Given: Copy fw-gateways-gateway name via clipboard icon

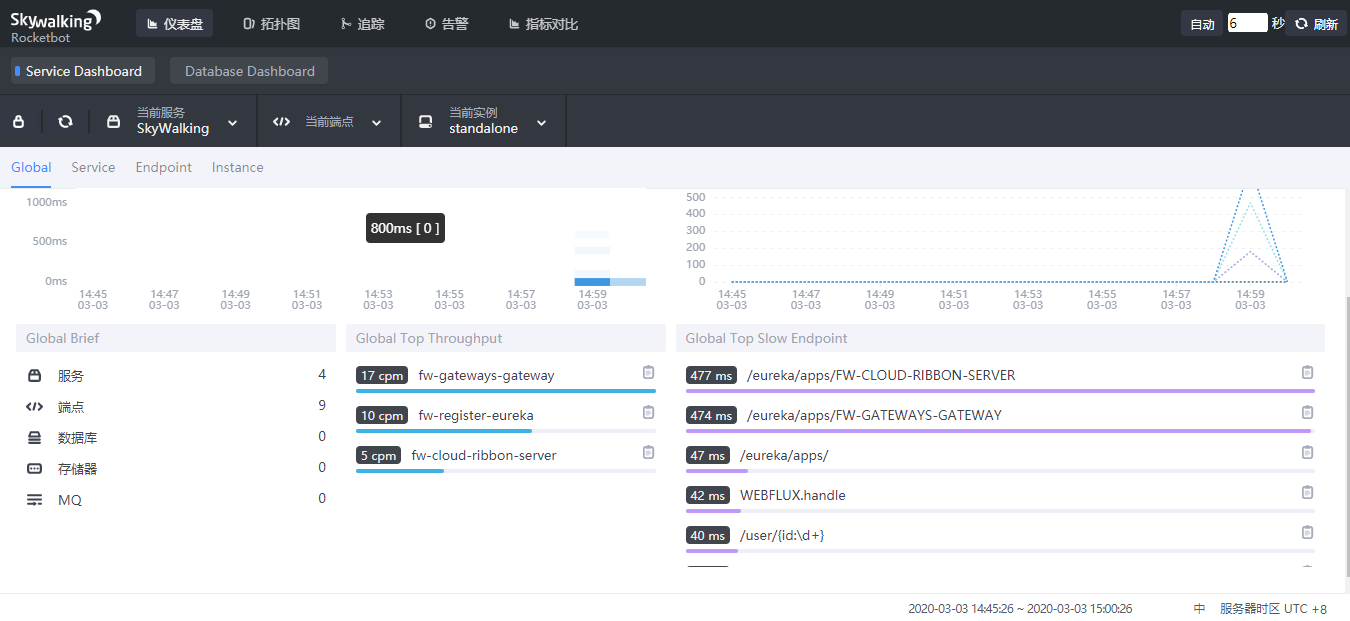Looking at the screenshot, I should pyautogui.click(x=648, y=373).
